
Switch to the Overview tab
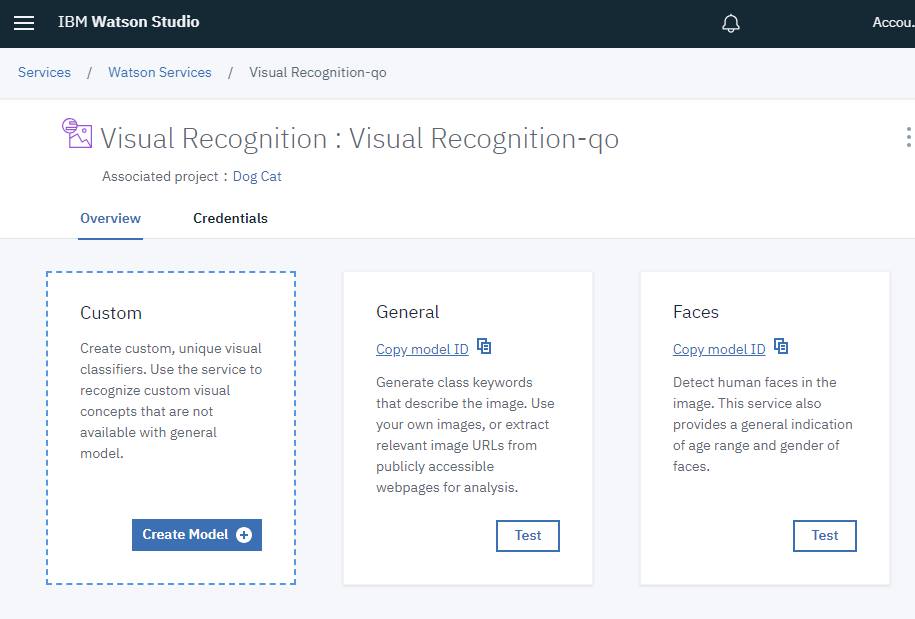110,218
